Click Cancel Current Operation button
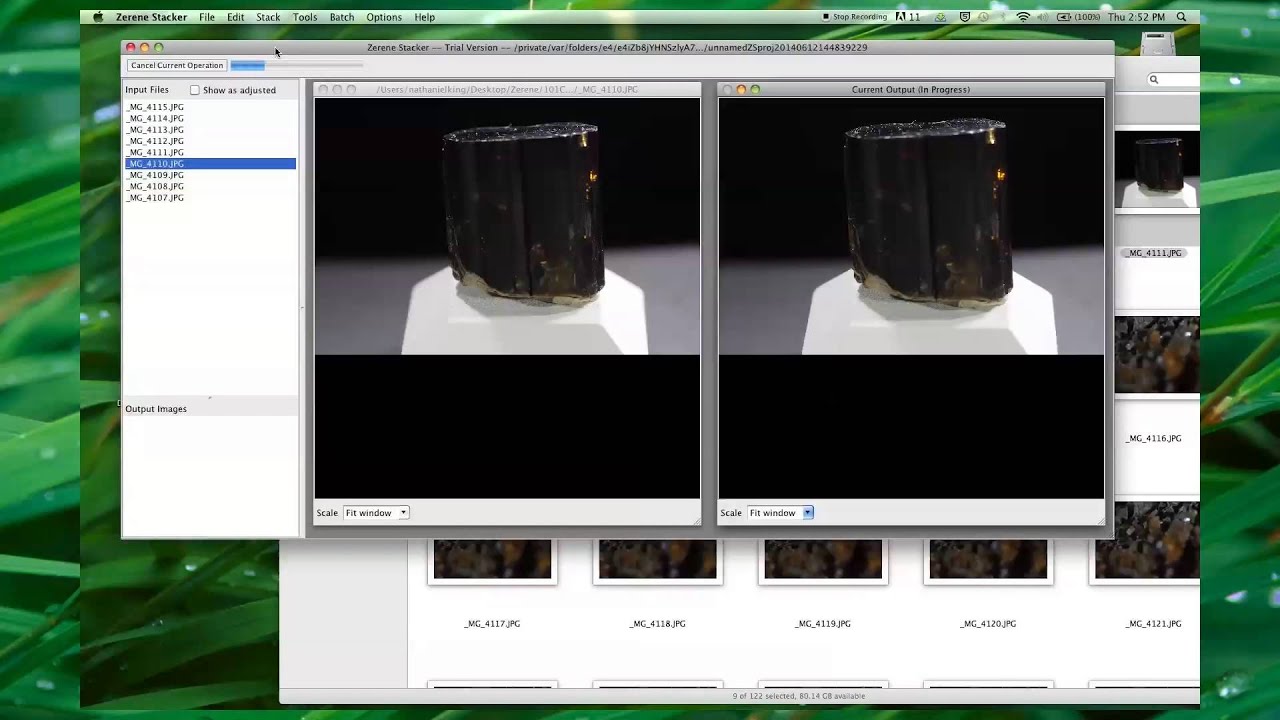 [x=177, y=65]
